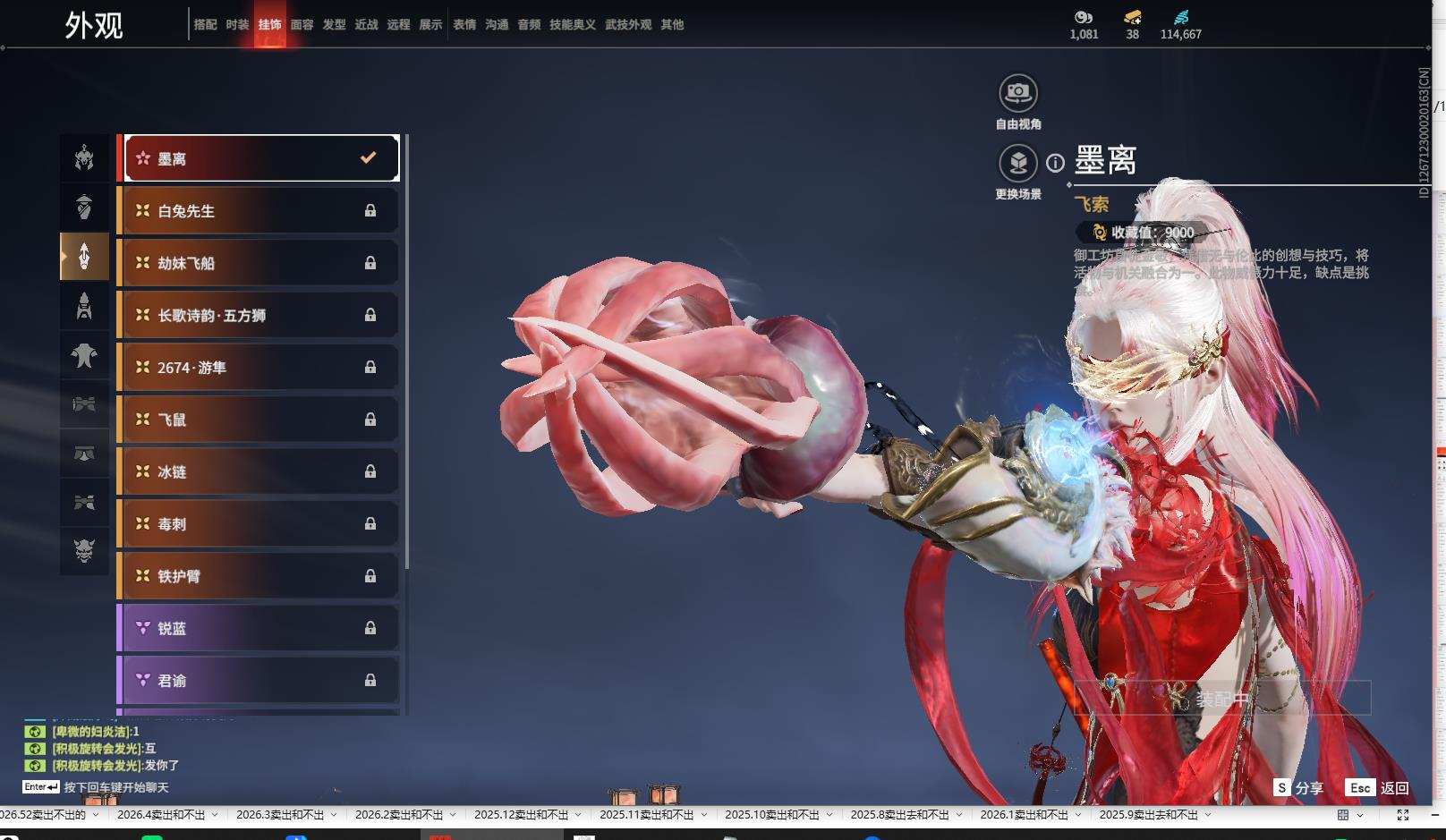Click the silver coin currency icon
1446x840 pixels.
point(1084,17)
